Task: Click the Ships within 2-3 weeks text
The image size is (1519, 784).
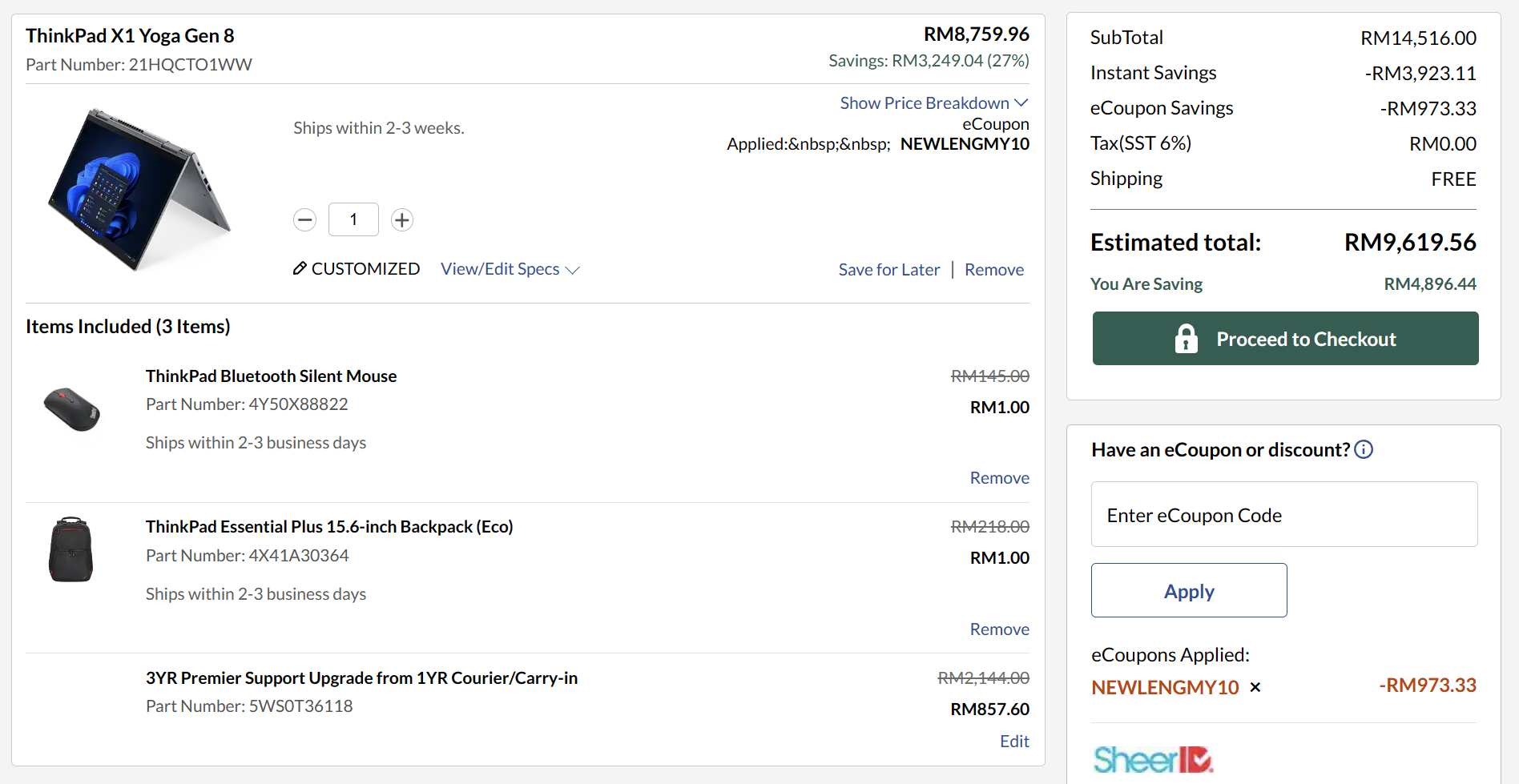Action: (379, 128)
